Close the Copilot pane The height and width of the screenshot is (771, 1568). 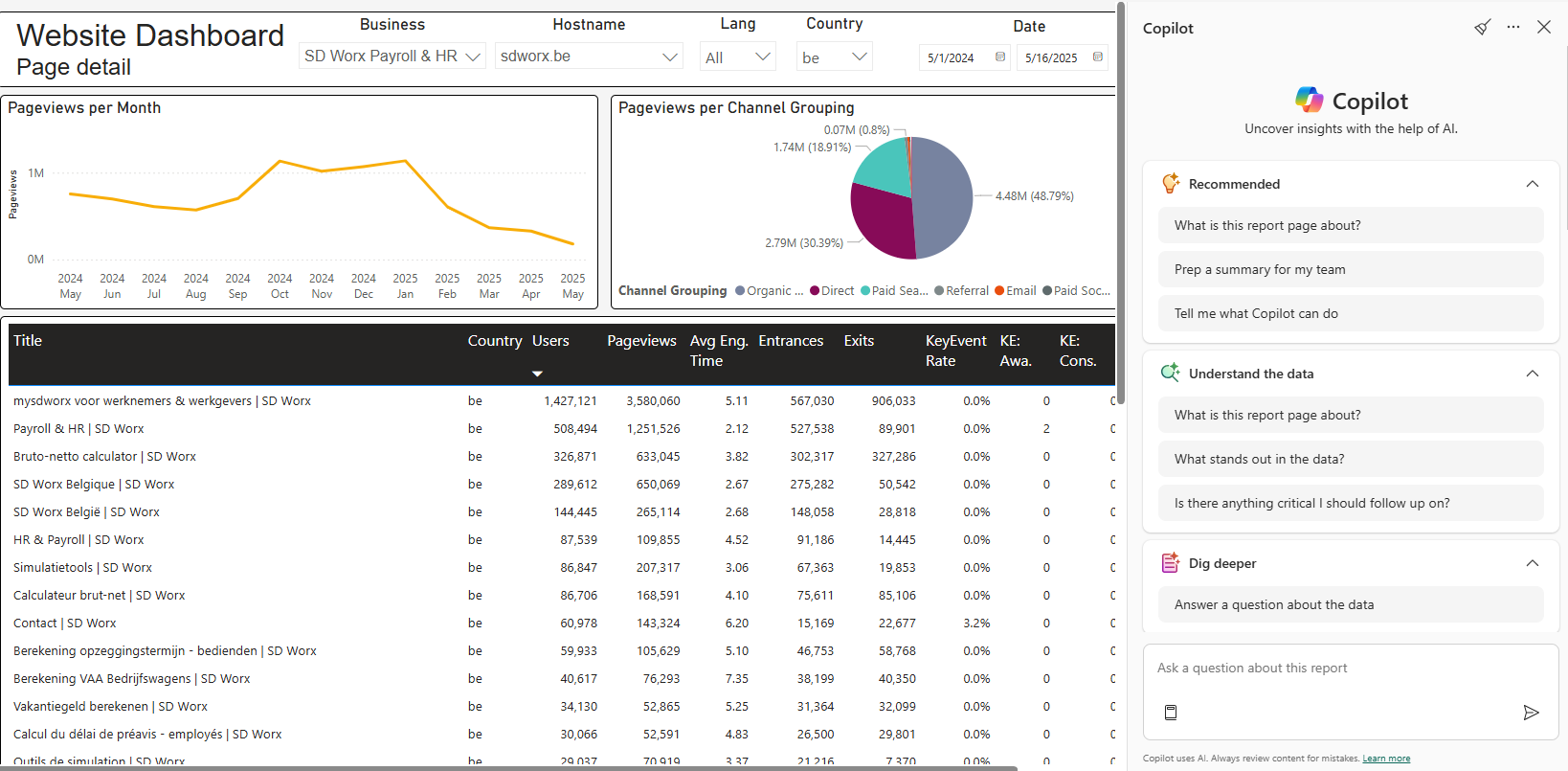pos(1544,27)
